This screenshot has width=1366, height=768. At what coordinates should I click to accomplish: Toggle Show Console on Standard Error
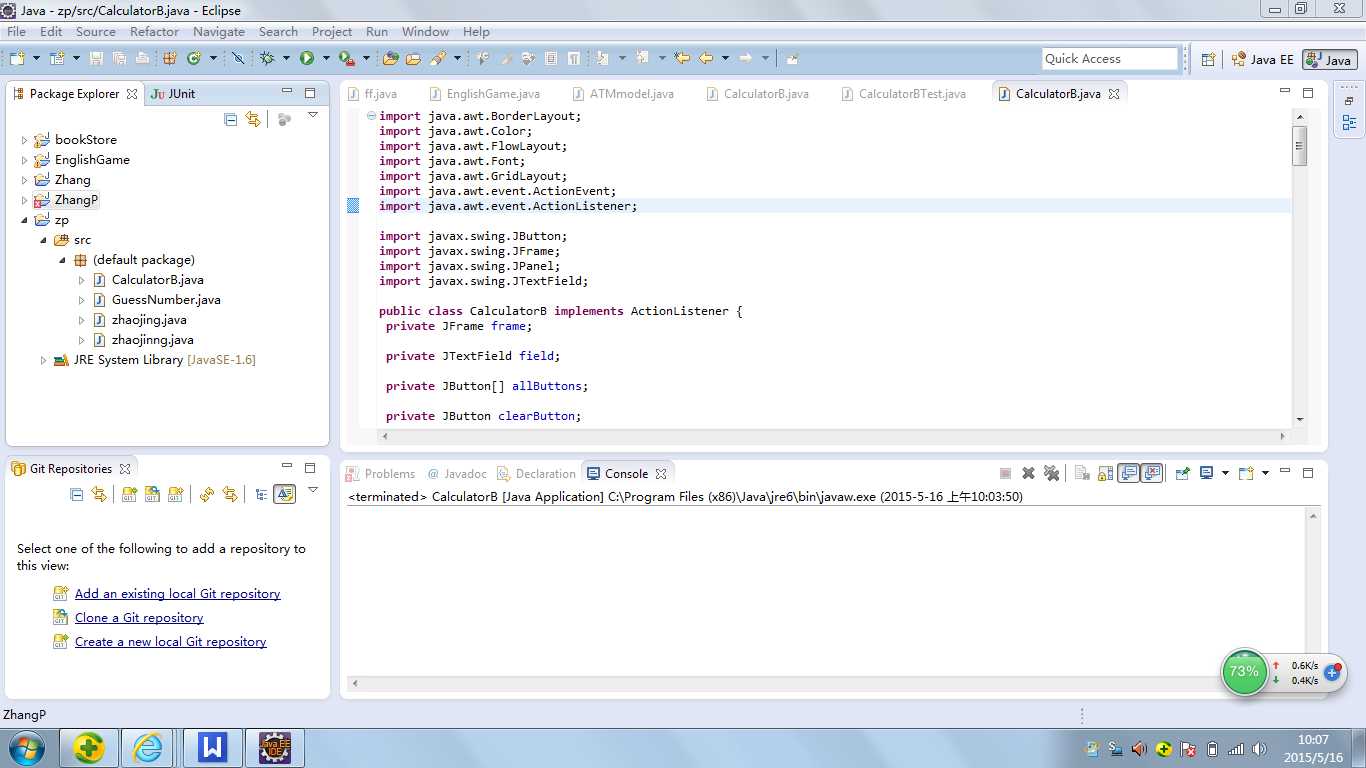[1153, 474]
